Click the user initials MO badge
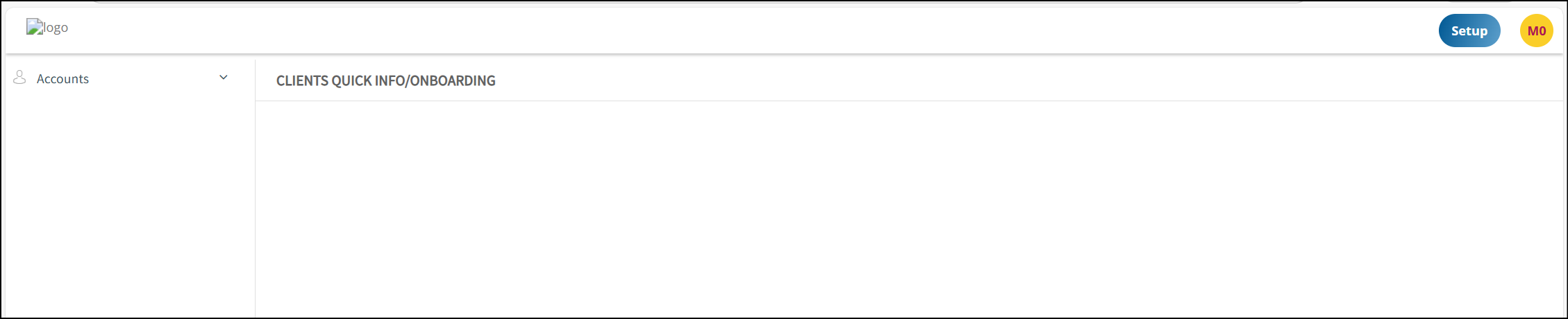The width and height of the screenshot is (1568, 319). [1536, 31]
